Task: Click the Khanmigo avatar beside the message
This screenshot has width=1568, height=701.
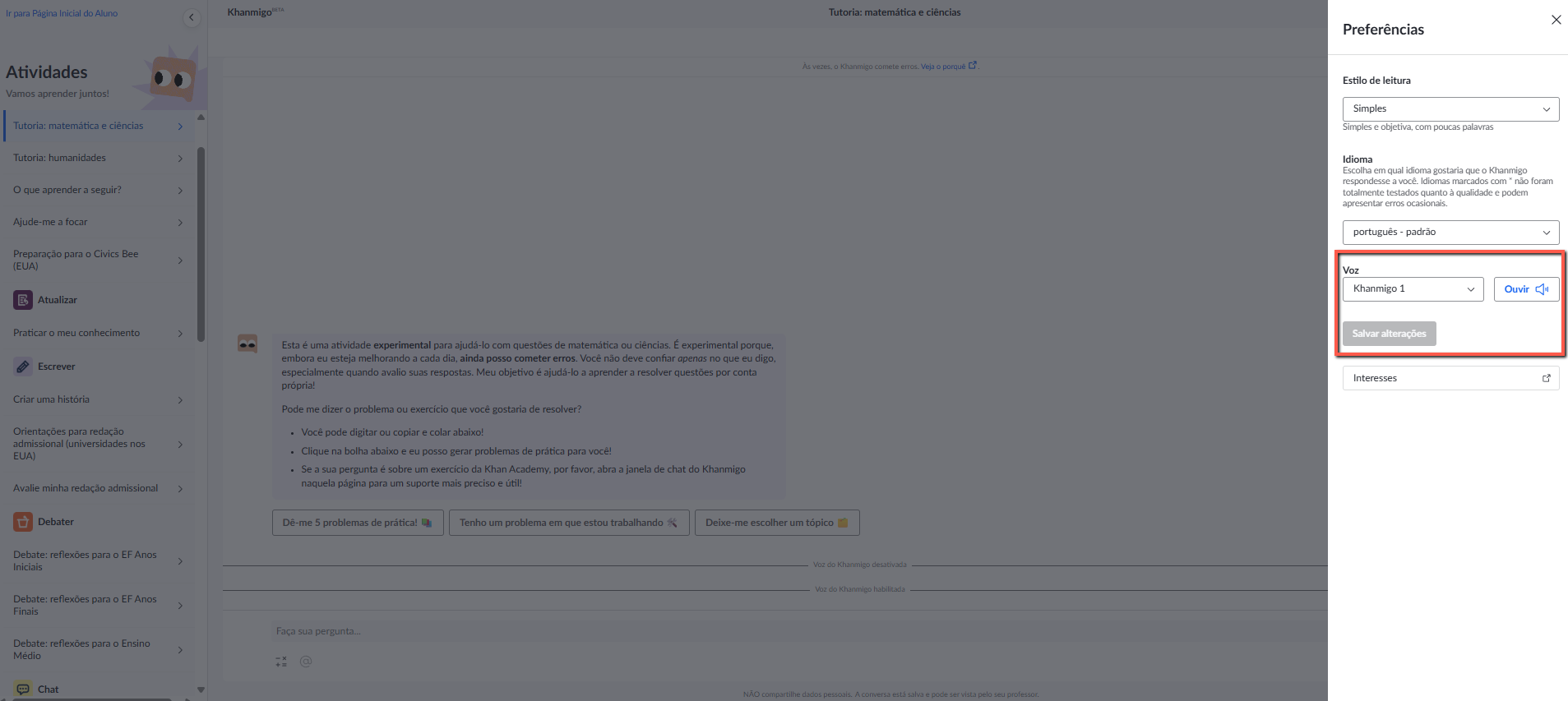Action: coord(247,344)
